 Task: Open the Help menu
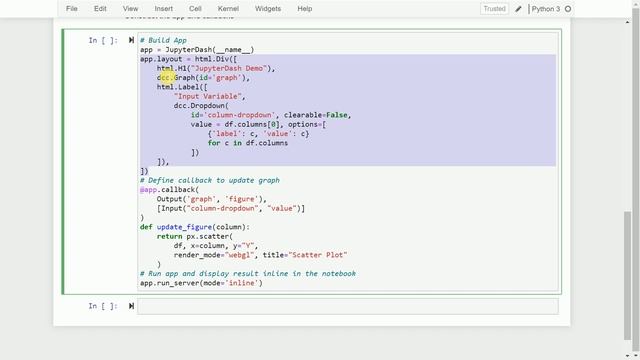pyautogui.click(x=304, y=9)
